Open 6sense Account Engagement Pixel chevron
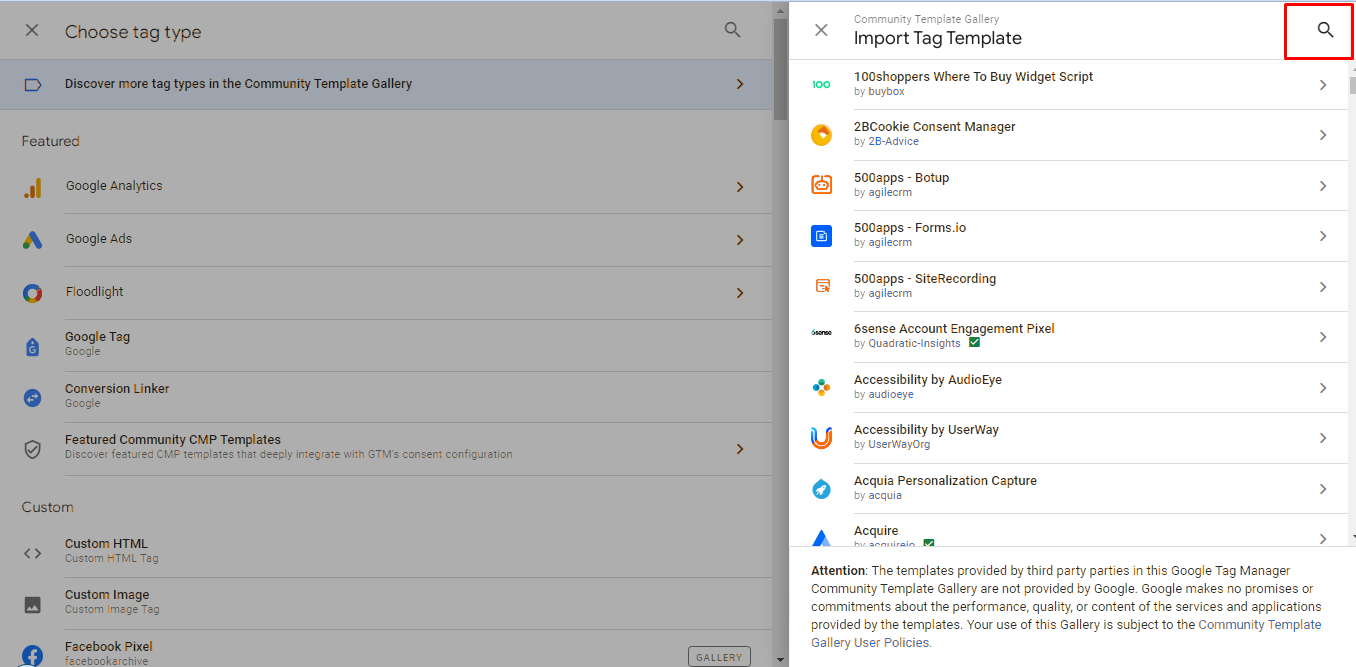This screenshot has width=1356, height=667. (x=1323, y=337)
